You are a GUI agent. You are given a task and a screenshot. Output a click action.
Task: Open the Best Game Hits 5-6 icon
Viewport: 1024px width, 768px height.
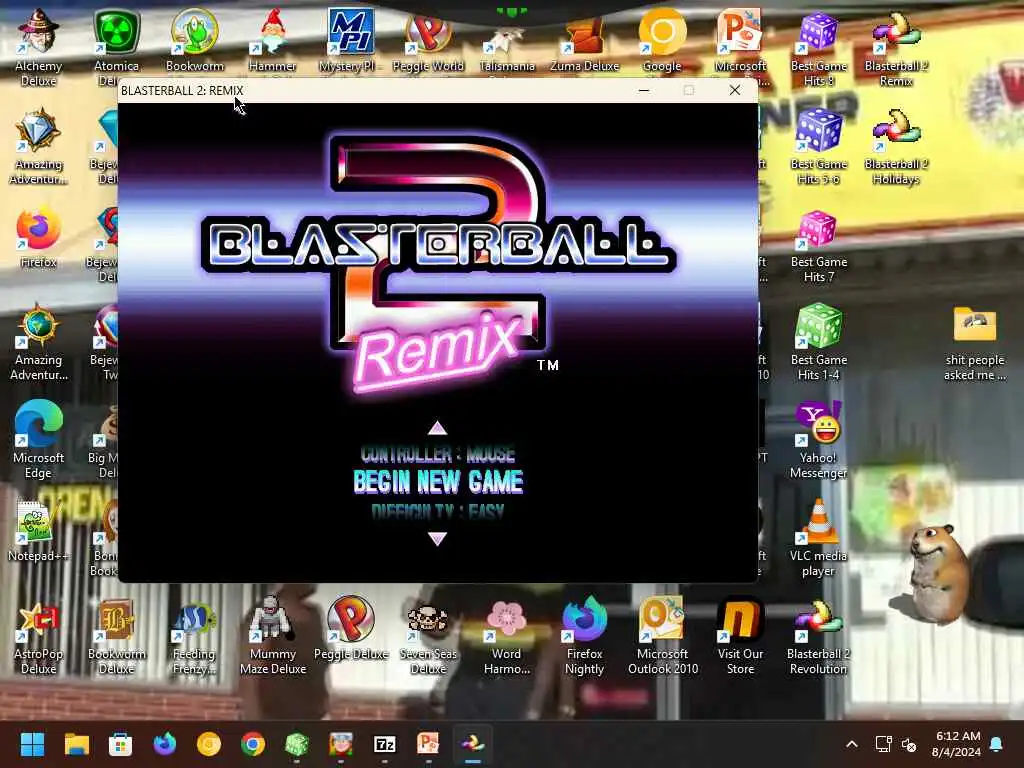coord(818,145)
